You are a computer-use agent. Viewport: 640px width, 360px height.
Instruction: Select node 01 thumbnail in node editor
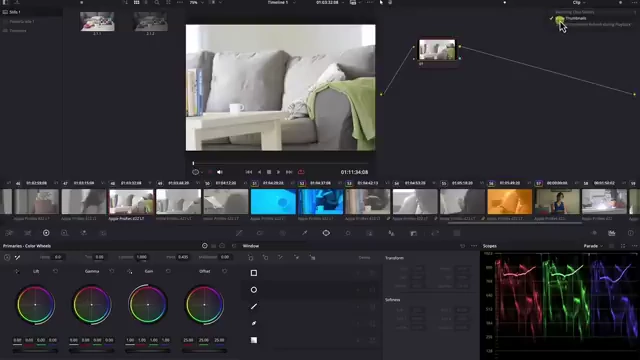click(437, 50)
